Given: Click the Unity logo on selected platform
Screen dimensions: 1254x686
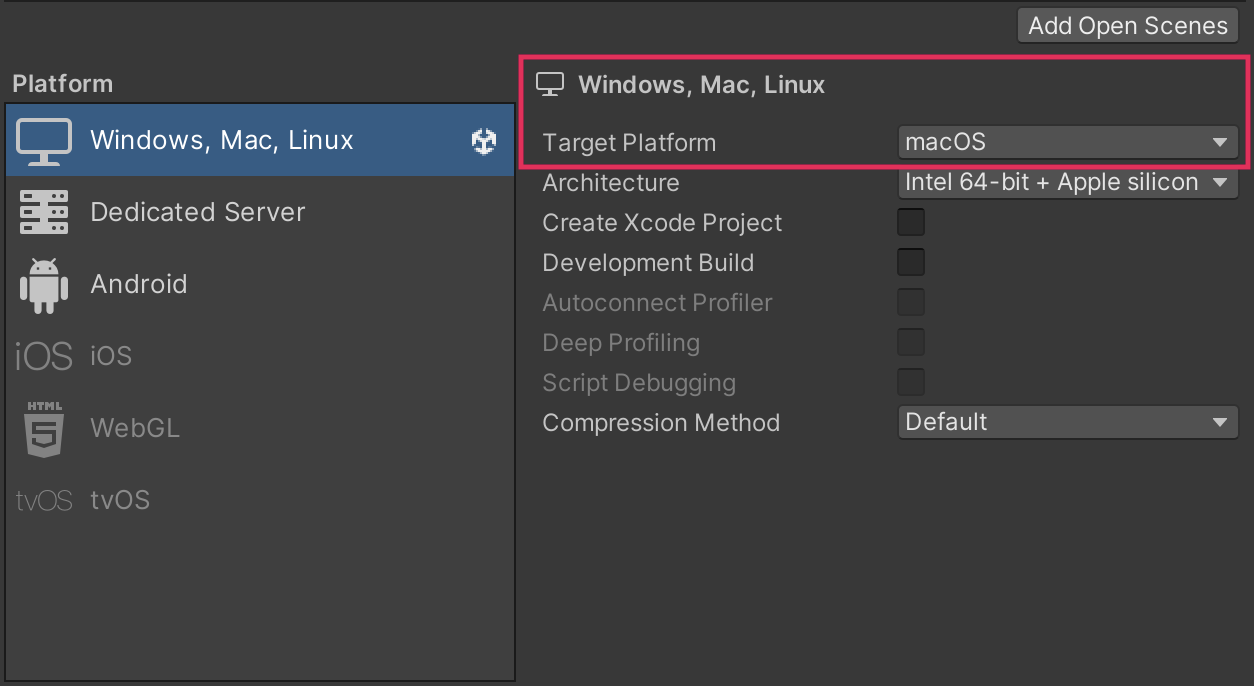Looking at the screenshot, I should [484, 141].
